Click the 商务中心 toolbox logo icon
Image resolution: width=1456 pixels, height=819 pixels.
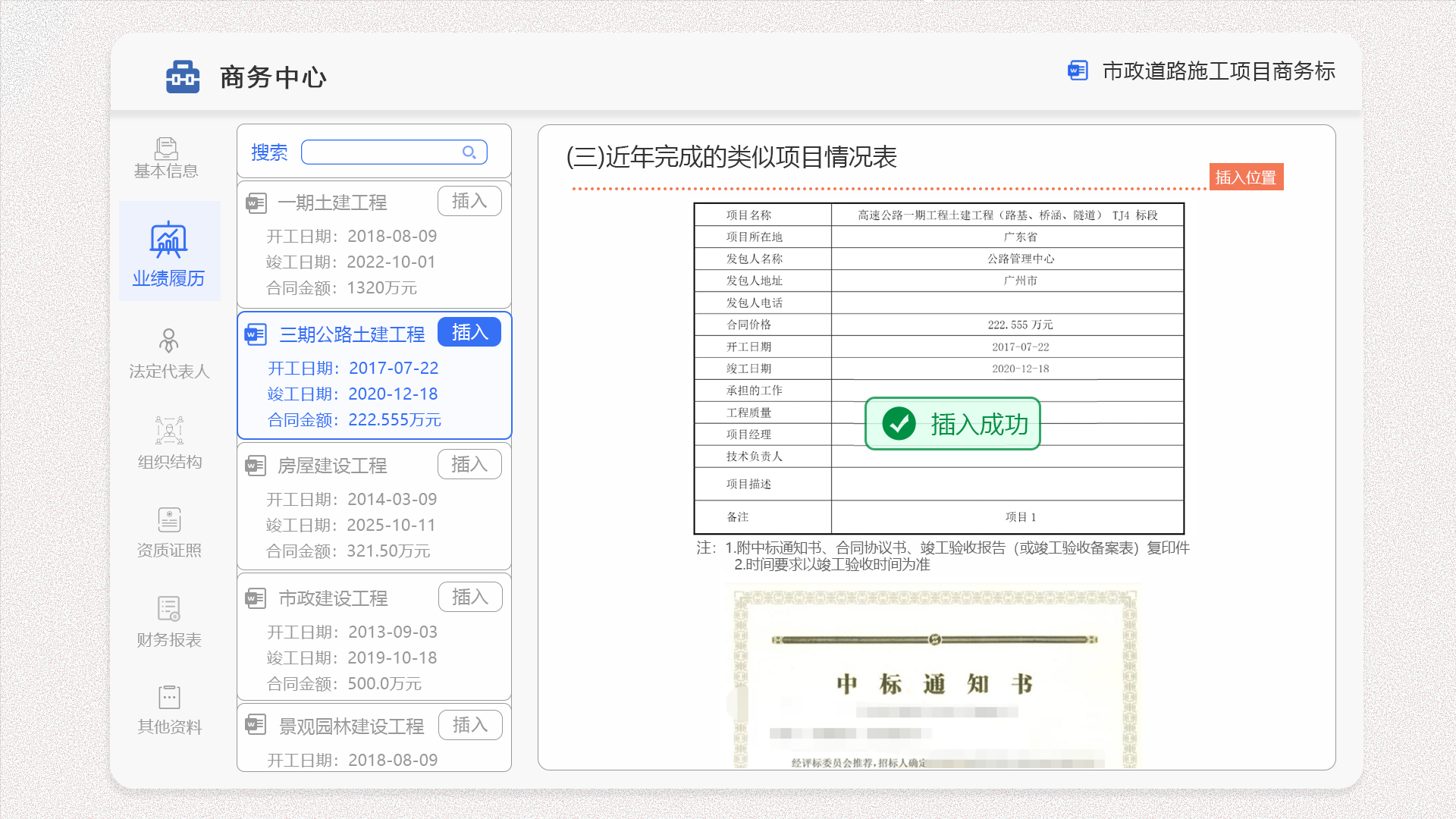[x=183, y=77]
